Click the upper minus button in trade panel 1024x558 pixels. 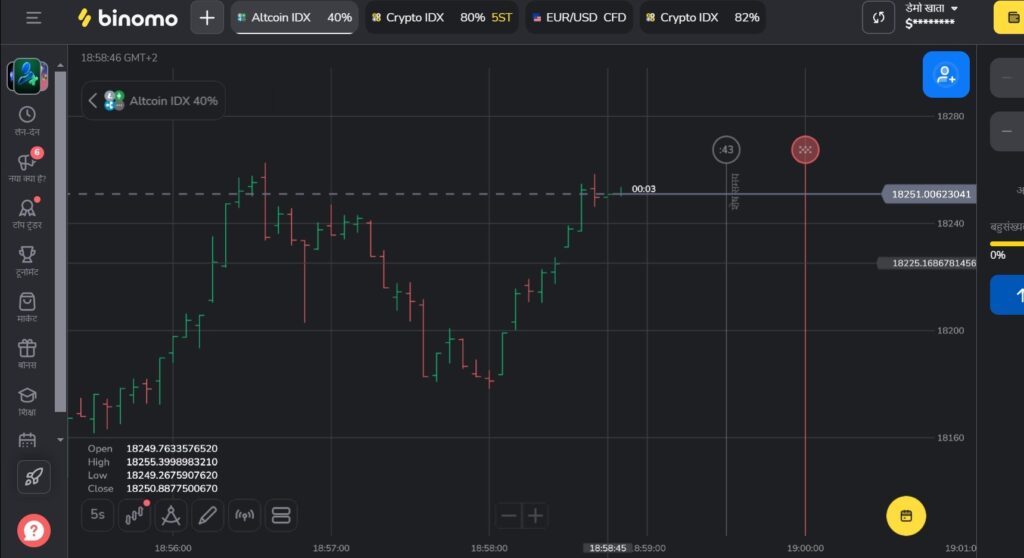[1008, 77]
